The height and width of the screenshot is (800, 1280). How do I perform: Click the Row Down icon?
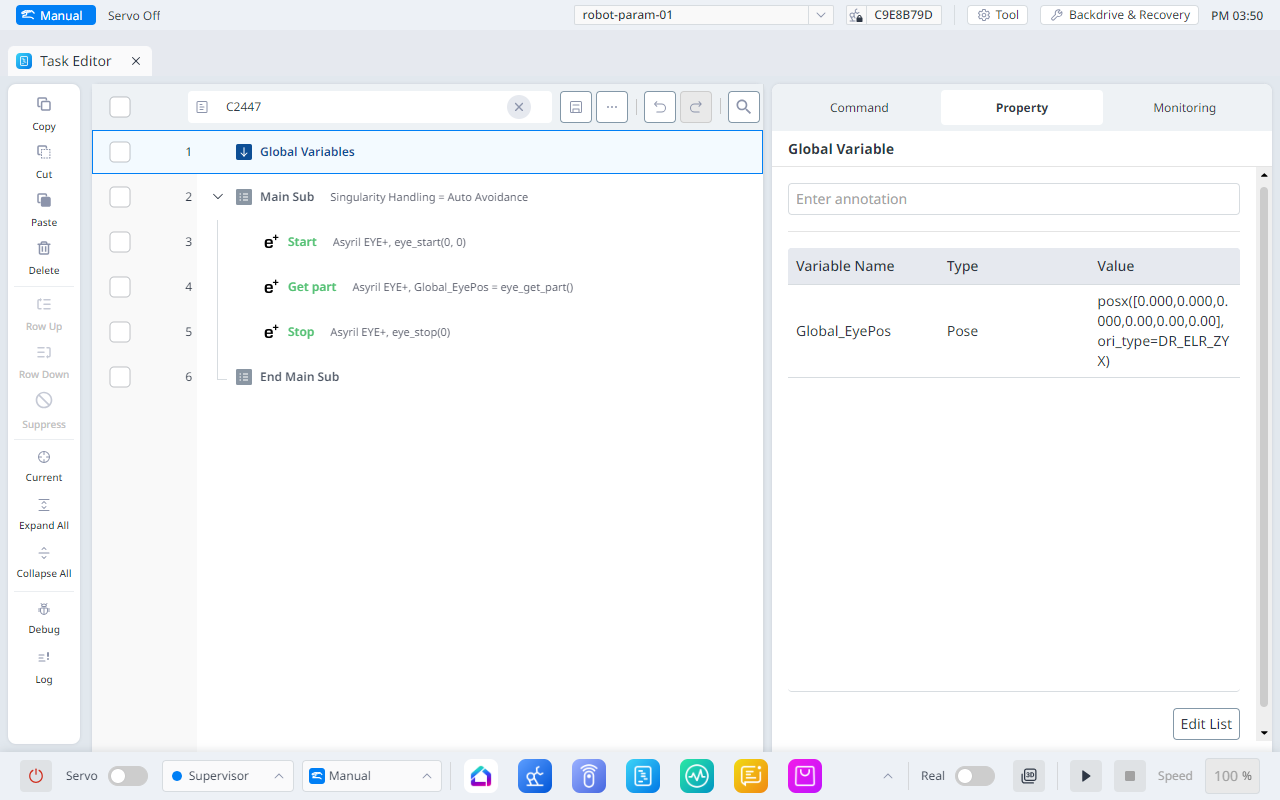click(44, 352)
